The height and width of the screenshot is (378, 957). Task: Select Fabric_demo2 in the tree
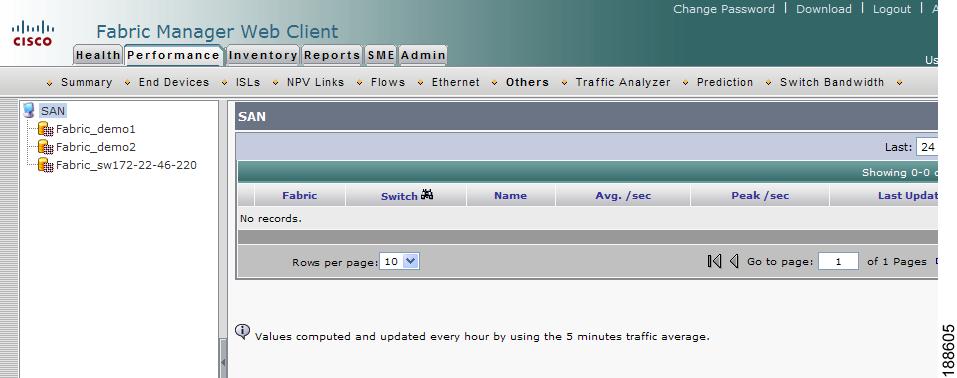coord(95,147)
